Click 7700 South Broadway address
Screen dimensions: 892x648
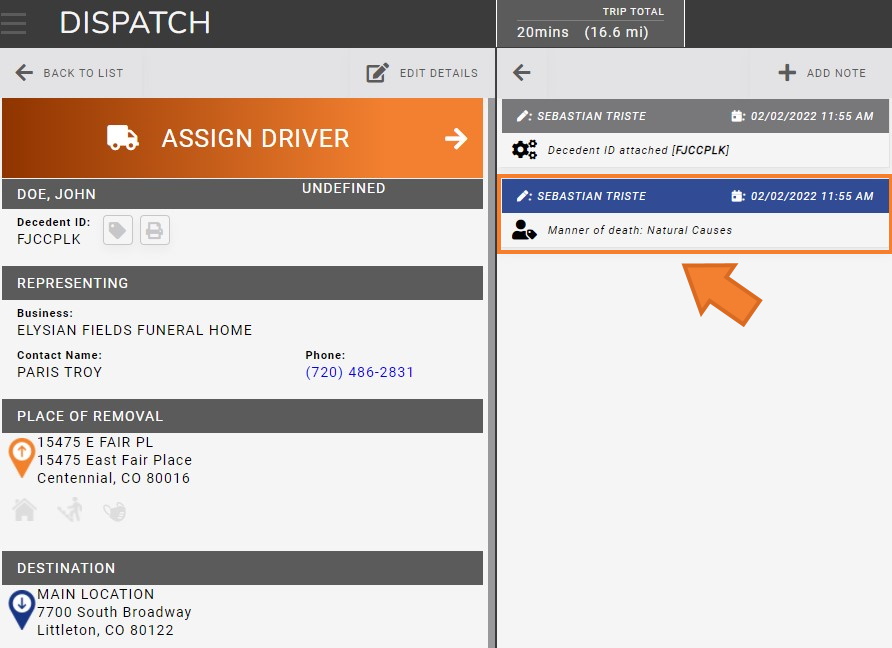tap(114, 612)
